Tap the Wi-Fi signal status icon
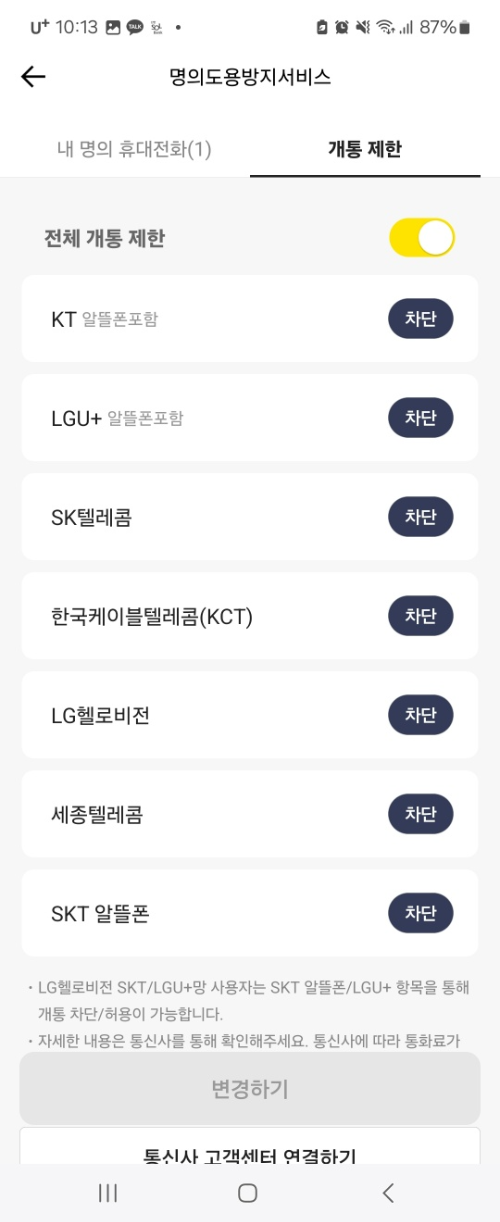The width and height of the screenshot is (500, 1222). [385, 28]
